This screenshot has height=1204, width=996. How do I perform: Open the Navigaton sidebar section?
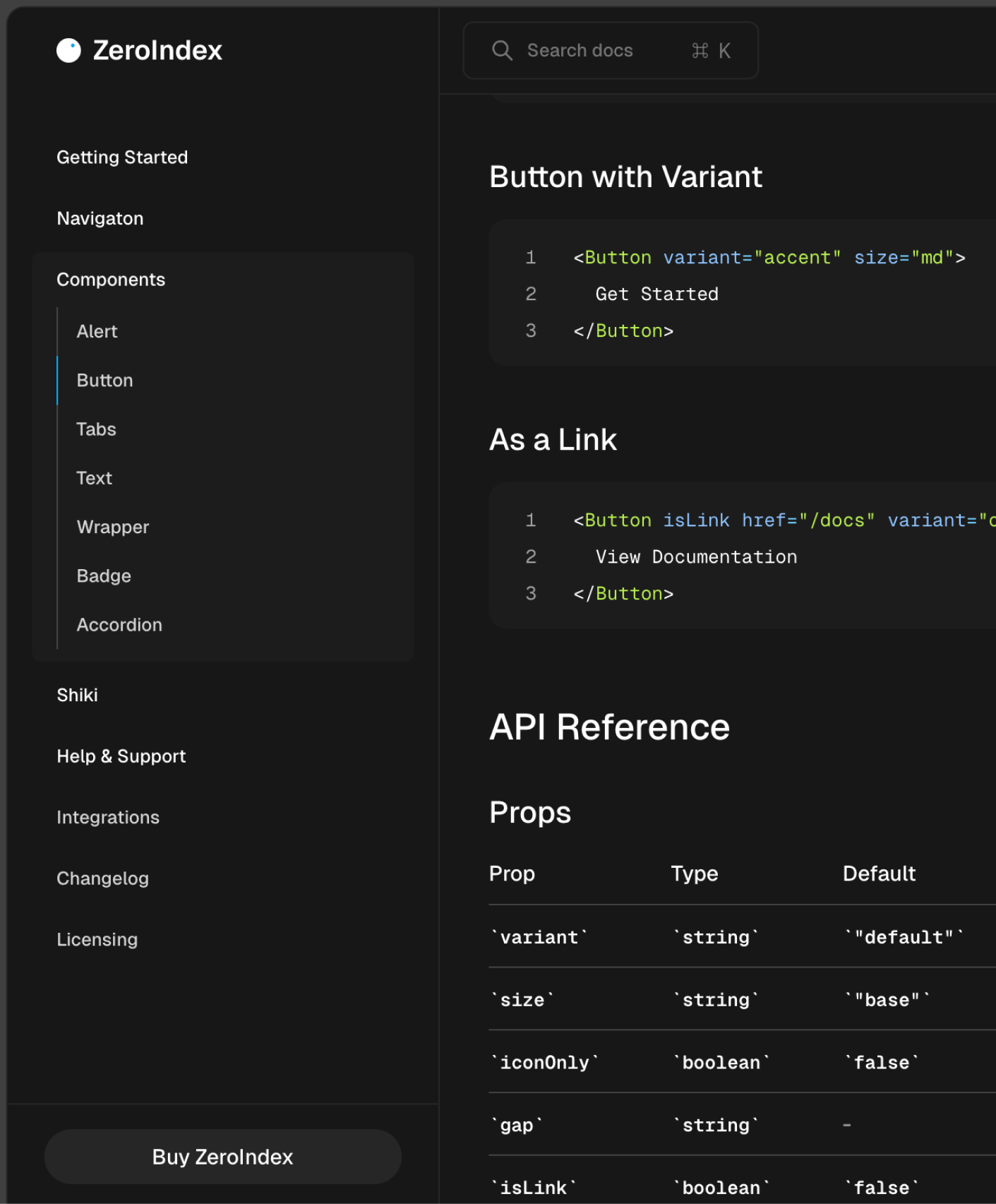point(100,218)
